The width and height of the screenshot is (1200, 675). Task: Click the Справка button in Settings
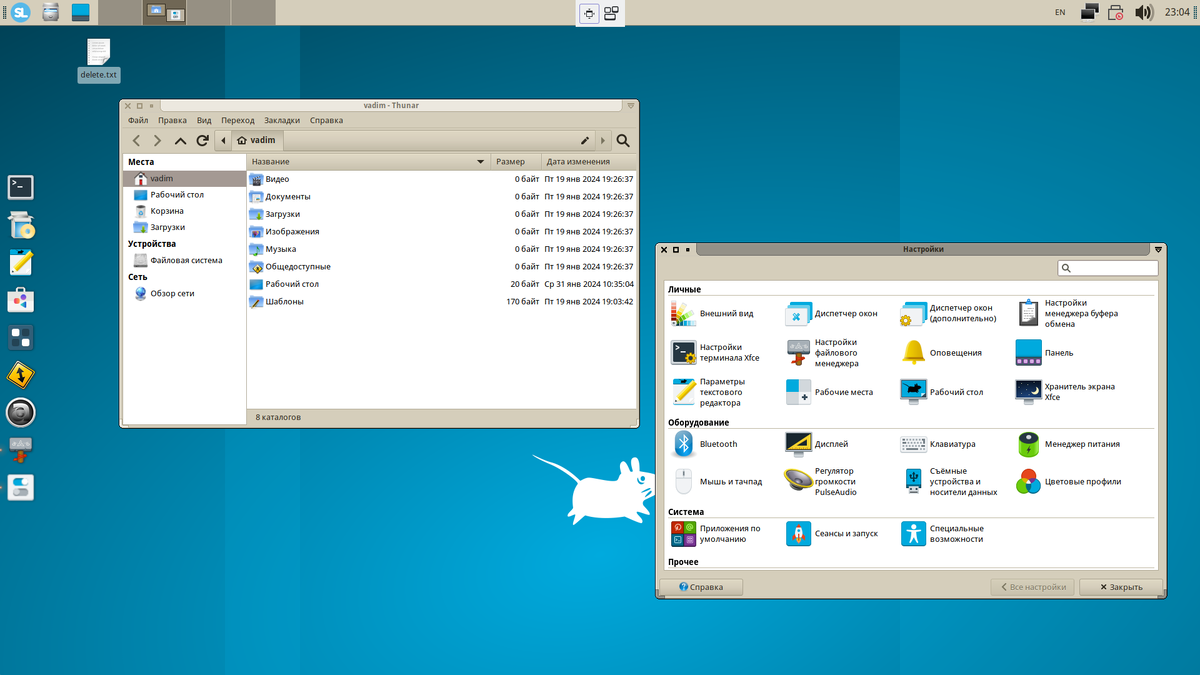[x=702, y=586]
